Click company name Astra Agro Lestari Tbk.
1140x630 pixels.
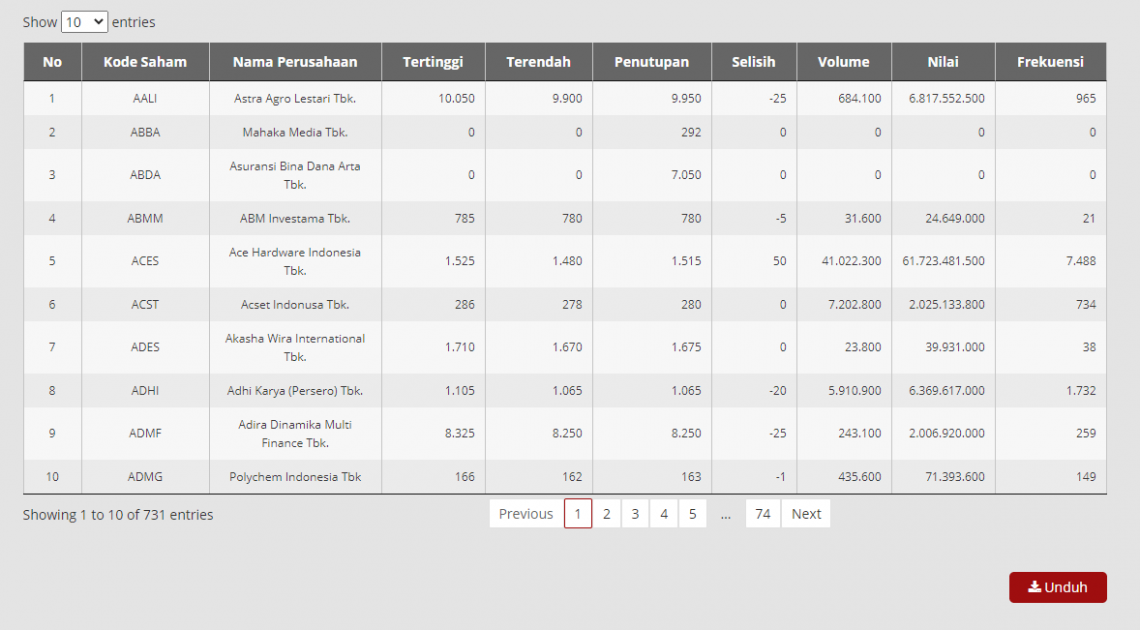(295, 98)
